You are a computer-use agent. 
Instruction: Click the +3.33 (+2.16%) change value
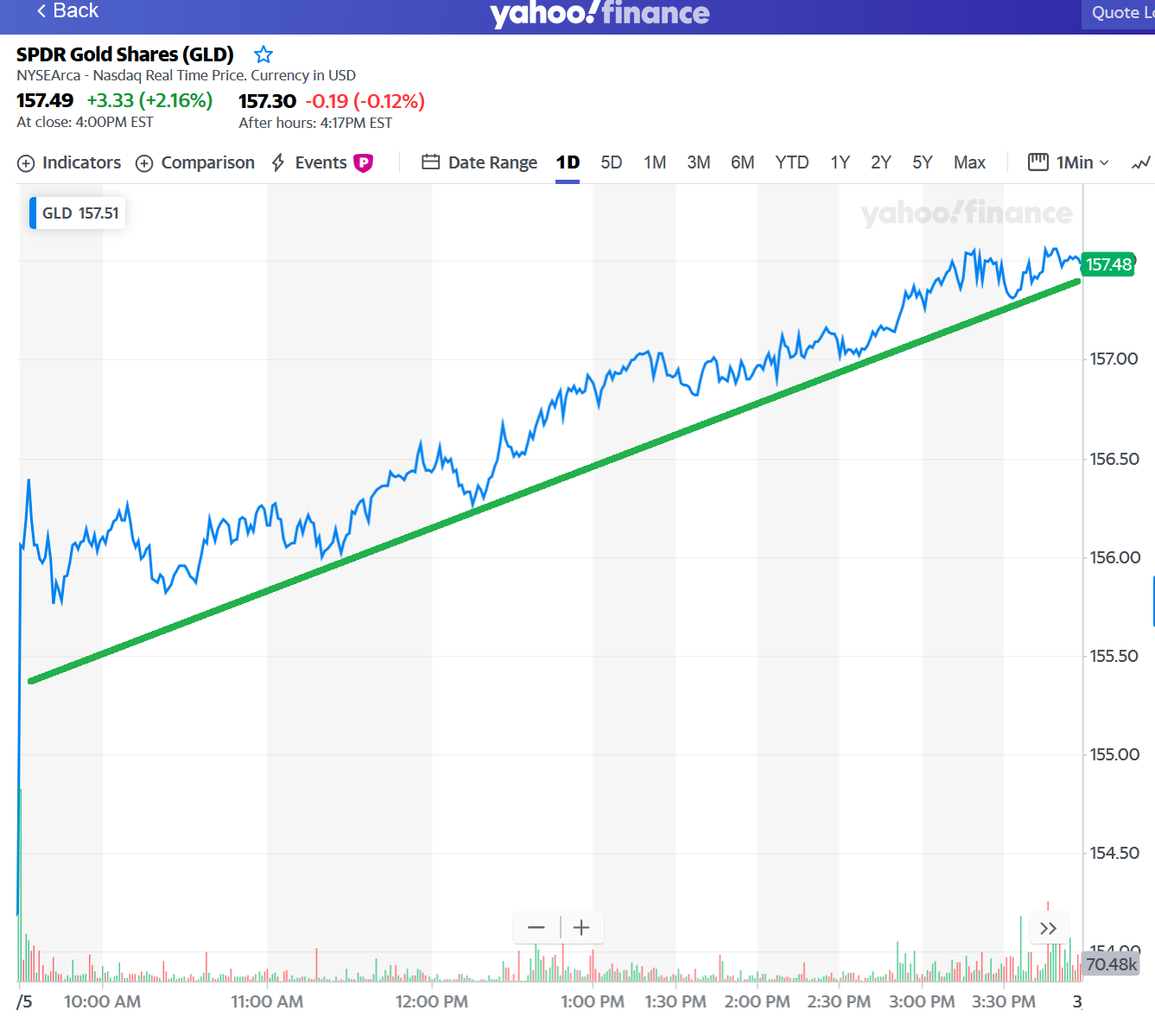(x=149, y=100)
